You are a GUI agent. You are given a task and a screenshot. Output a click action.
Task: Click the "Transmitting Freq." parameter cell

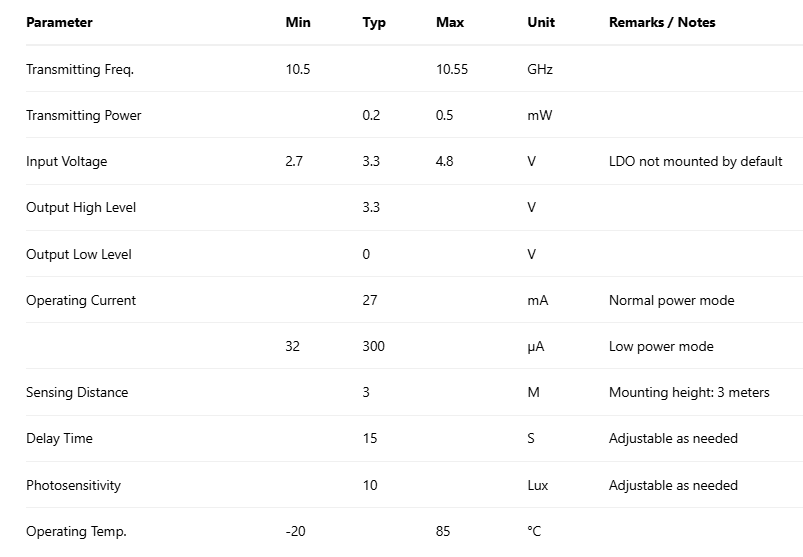pos(80,69)
